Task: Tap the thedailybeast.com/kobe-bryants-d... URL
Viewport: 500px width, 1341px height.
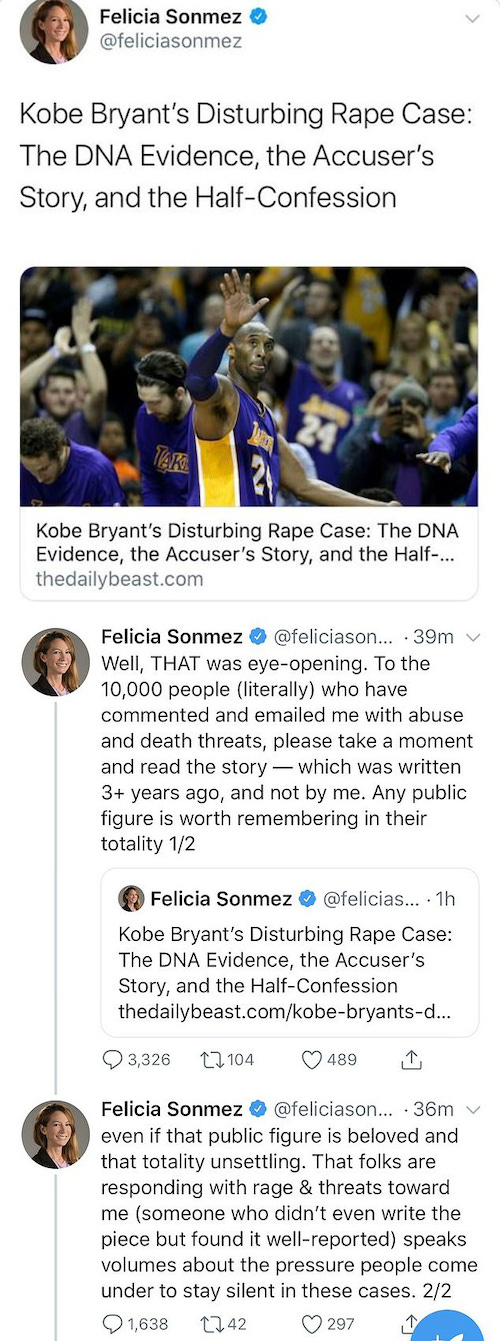Action: pyautogui.click(x=284, y=1011)
